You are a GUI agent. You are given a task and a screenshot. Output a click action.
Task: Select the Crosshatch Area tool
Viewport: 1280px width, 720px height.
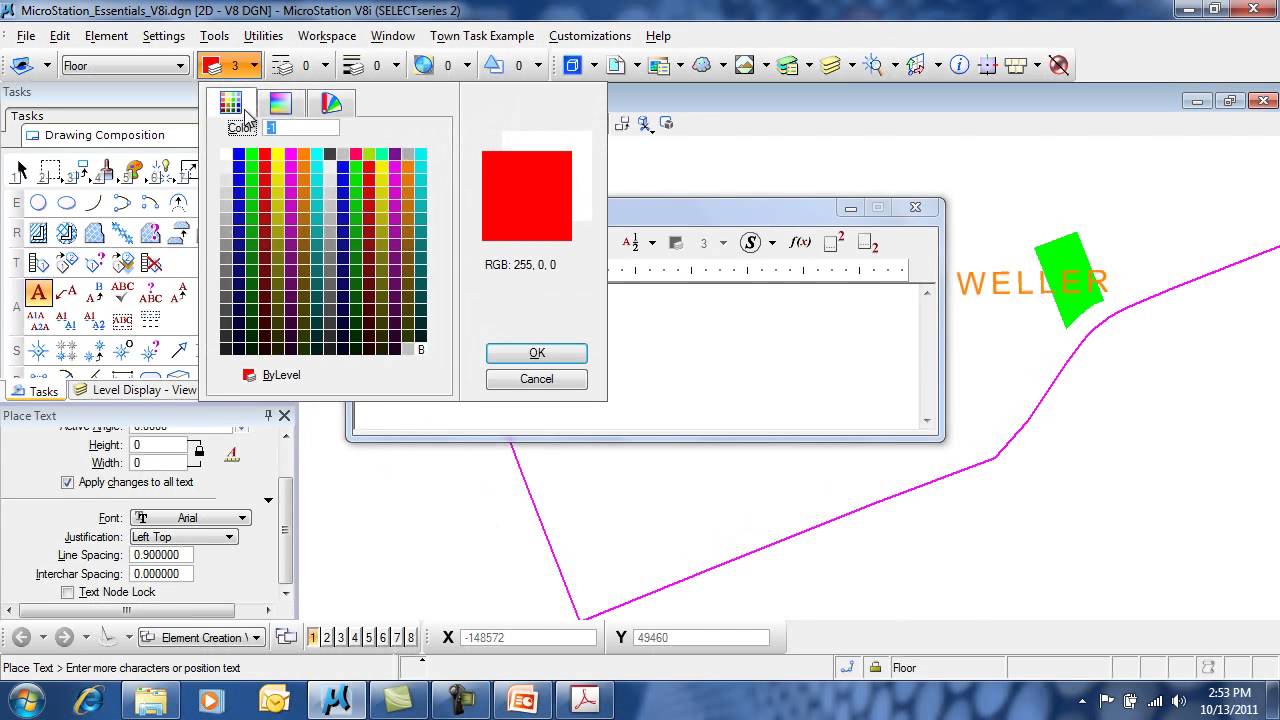pyautogui.click(x=66, y=233)
